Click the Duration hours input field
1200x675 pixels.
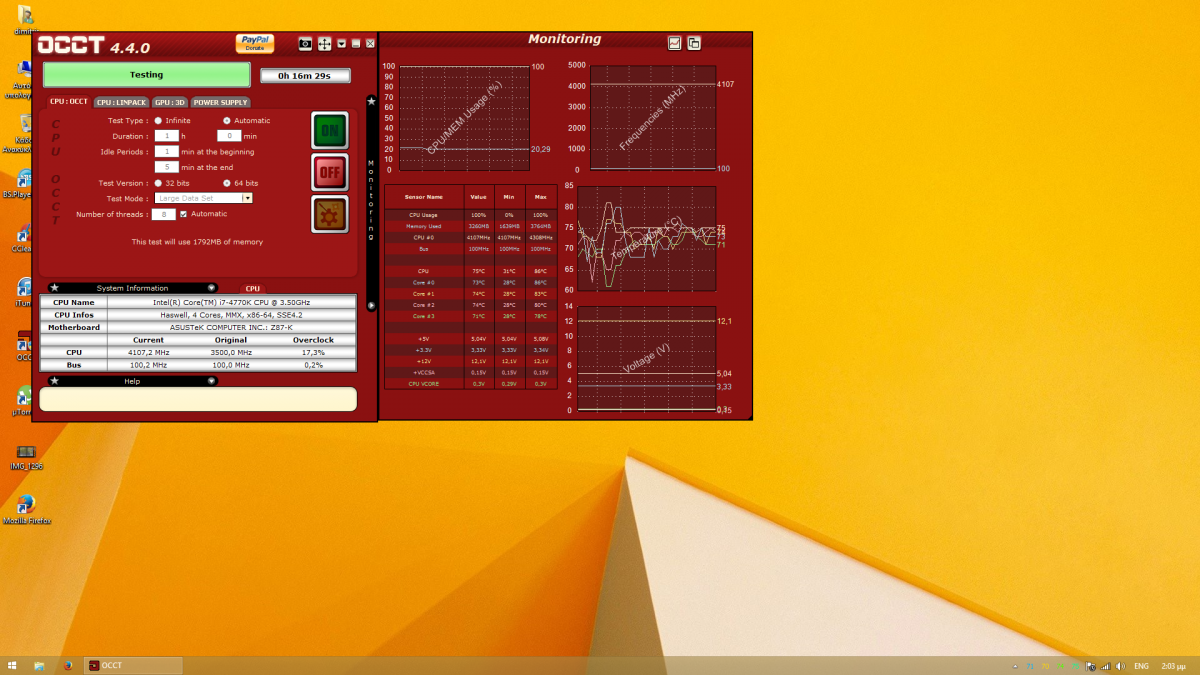[x=167, y=135]
